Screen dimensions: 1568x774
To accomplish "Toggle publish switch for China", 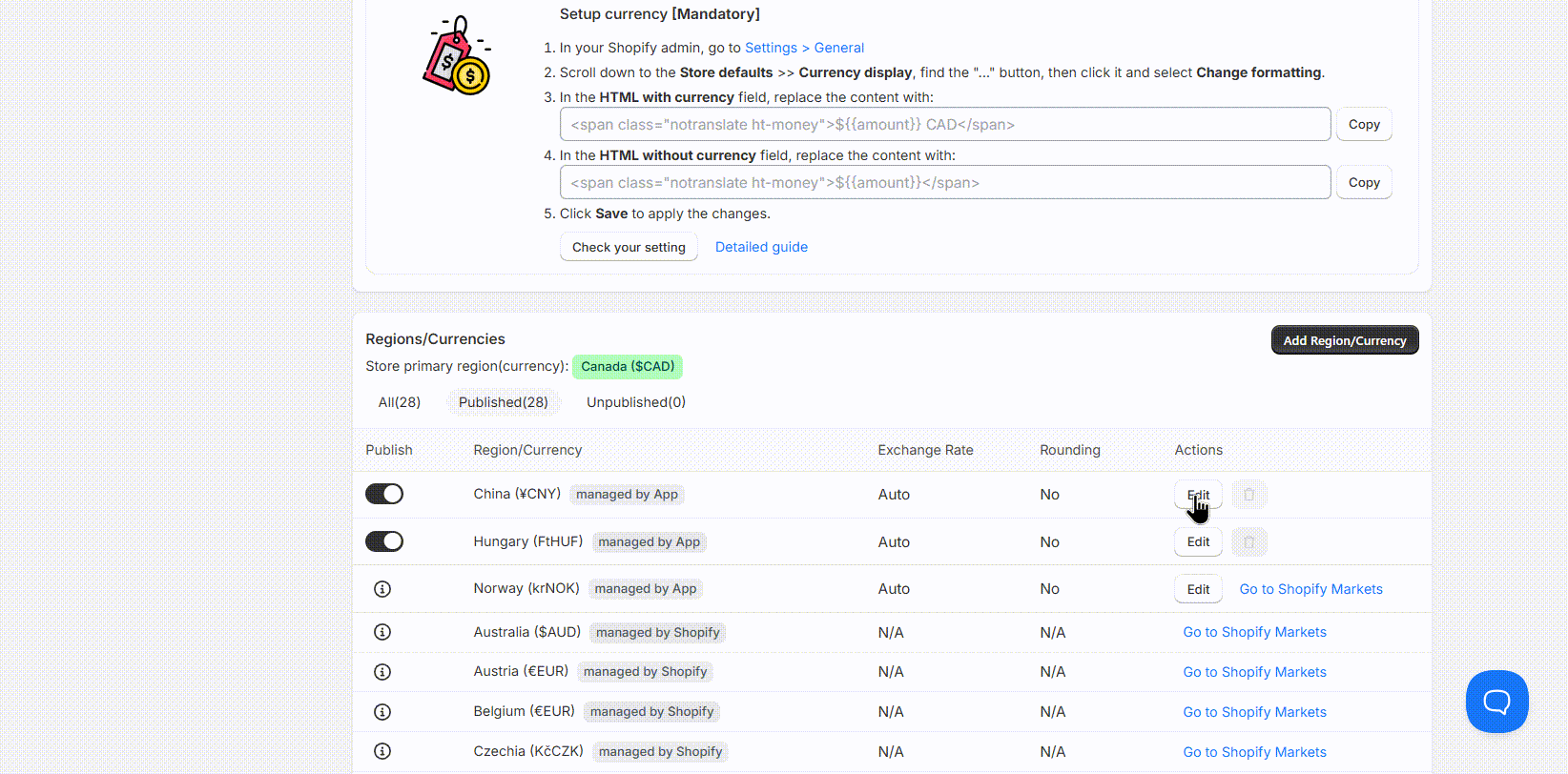I will [384, 494].
